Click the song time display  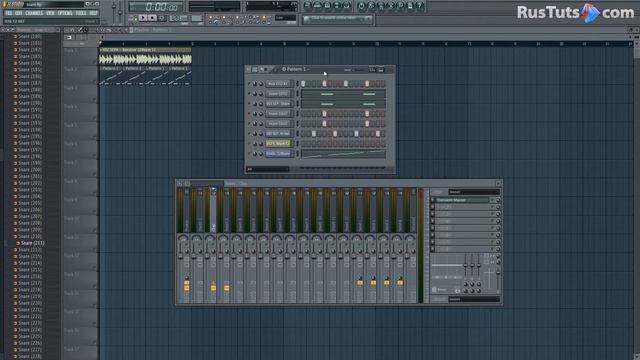click(x=156, y=7)
